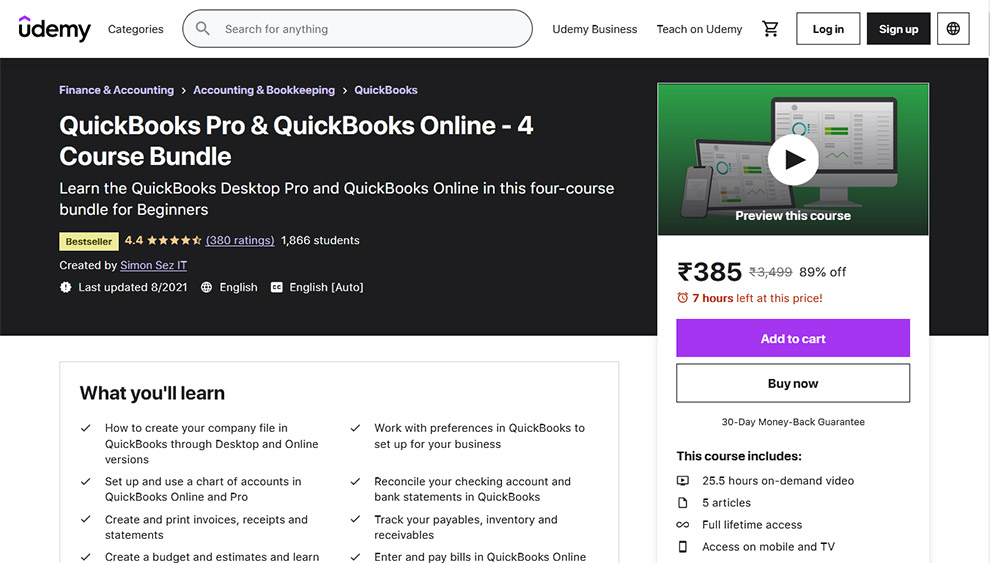Screen dimensions: 990x563
Task: Click the 'Preview this course' caption
Action: [x=793, y=216]
